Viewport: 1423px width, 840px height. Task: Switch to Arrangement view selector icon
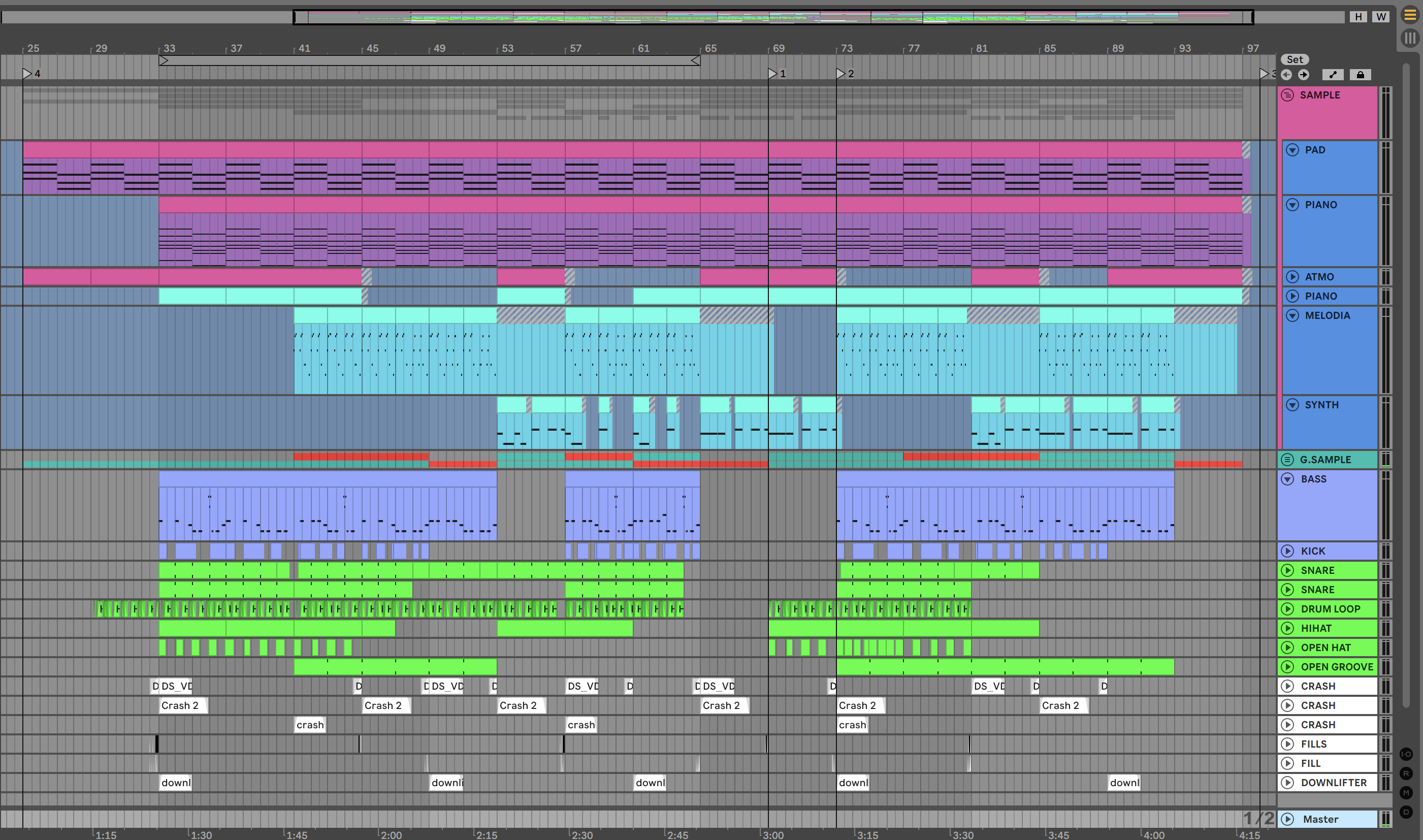[1410, 15]
